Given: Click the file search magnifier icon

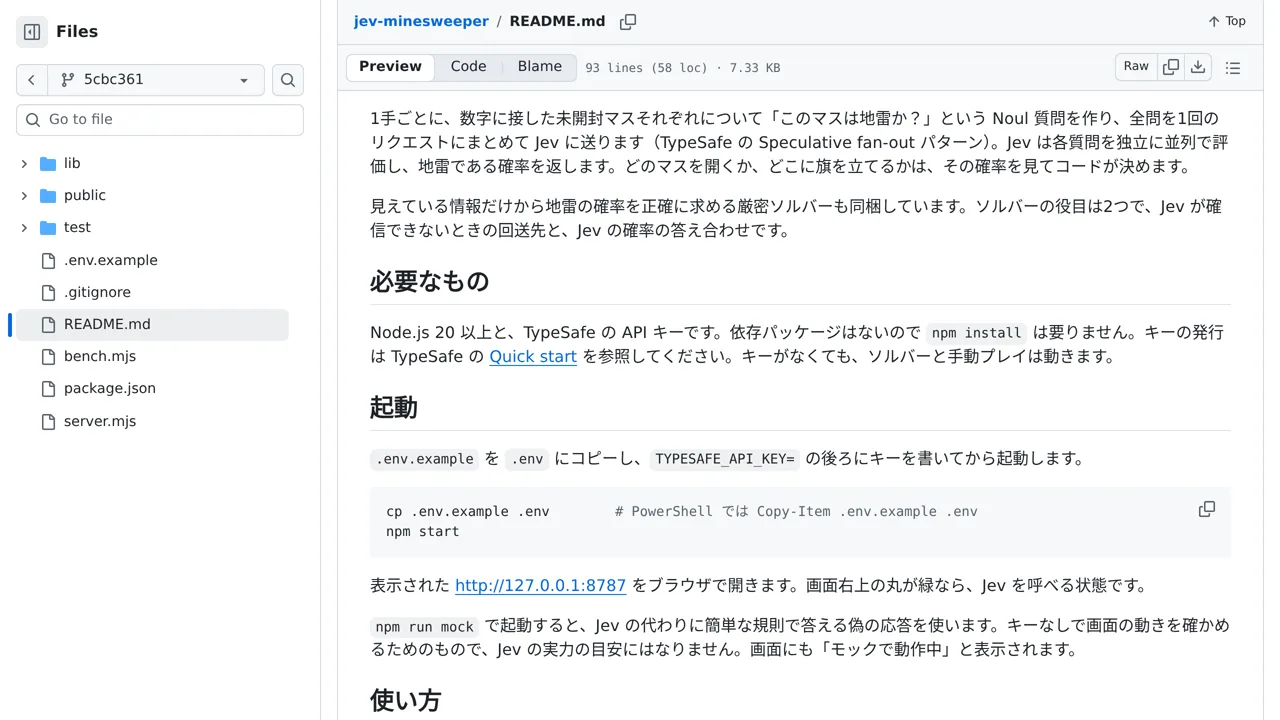Looking at the screenshot, I should 288,80.
